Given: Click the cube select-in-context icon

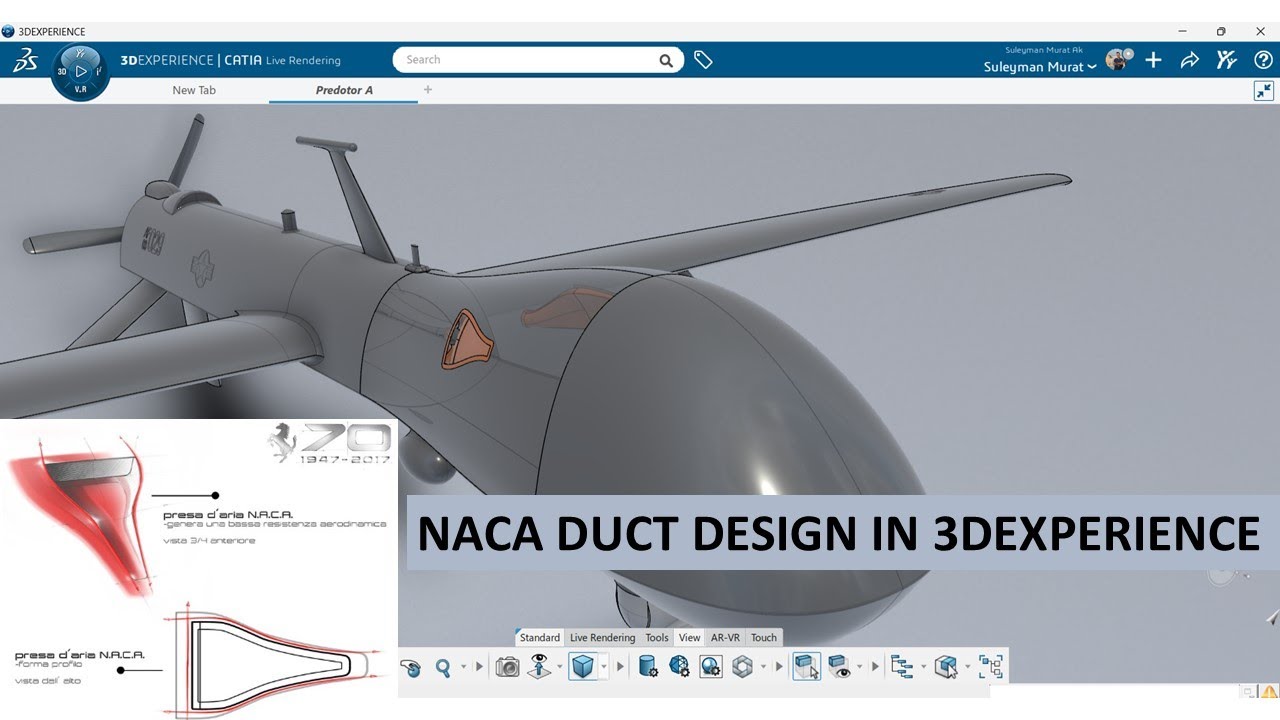Looking at the screenshot, I should point(946,667).
